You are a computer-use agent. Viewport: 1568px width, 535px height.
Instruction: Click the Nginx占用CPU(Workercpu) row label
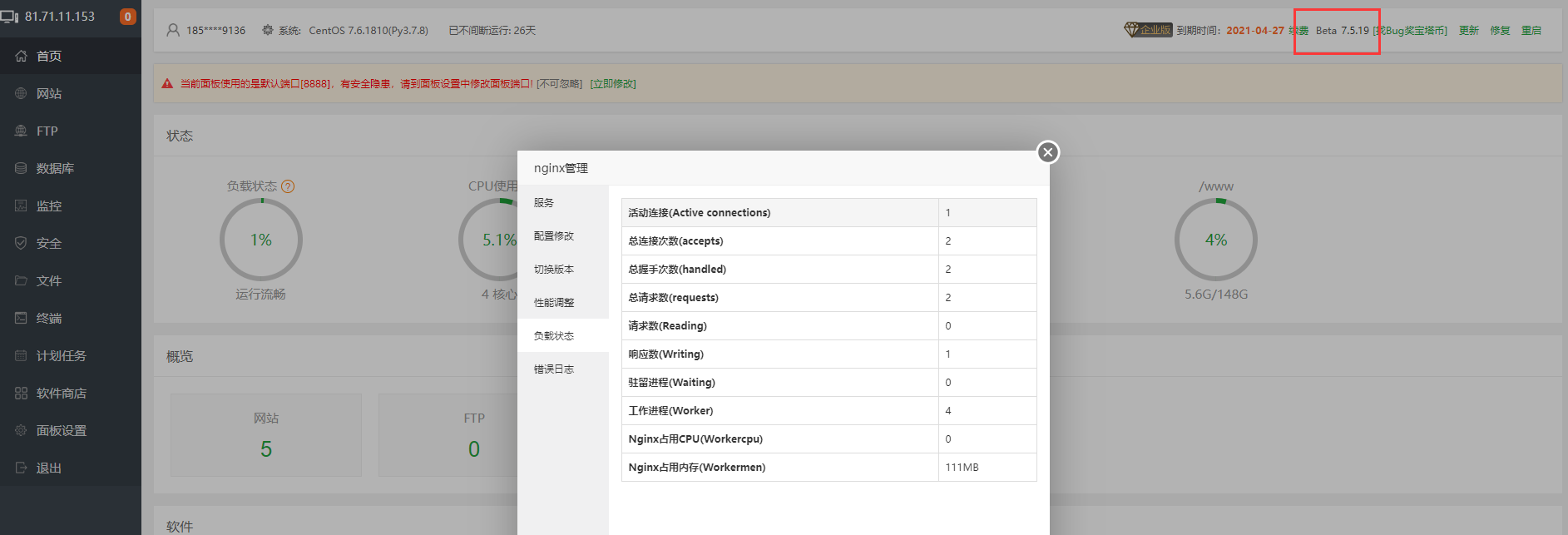(x=695, y=438)
